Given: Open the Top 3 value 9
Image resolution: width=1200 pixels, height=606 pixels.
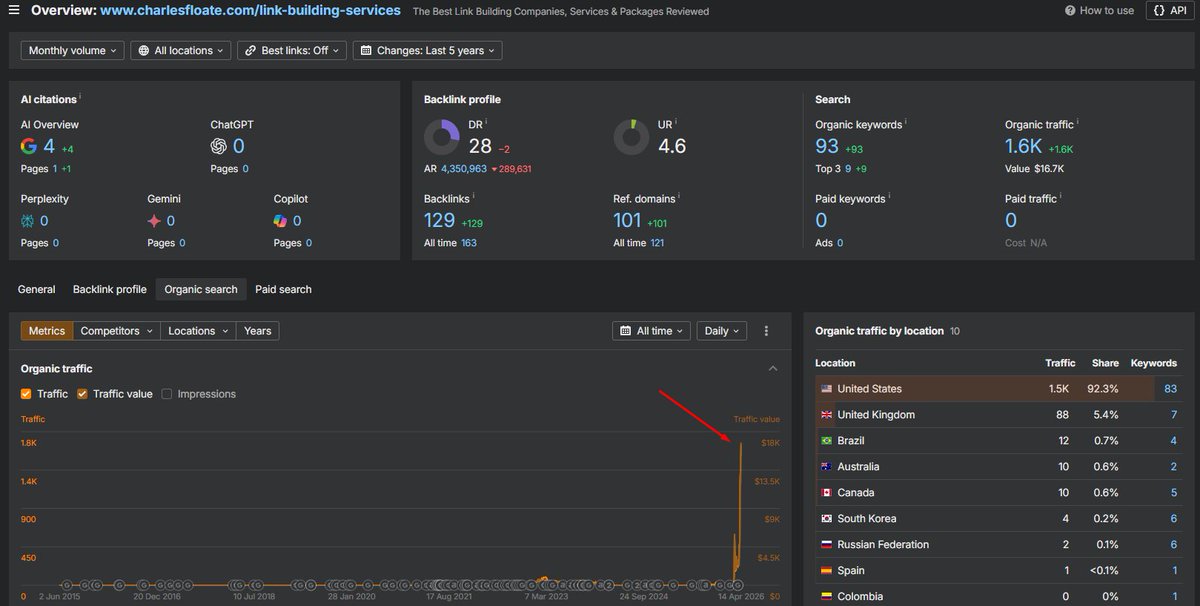Looking at the screenshot, I should point(848,169).
